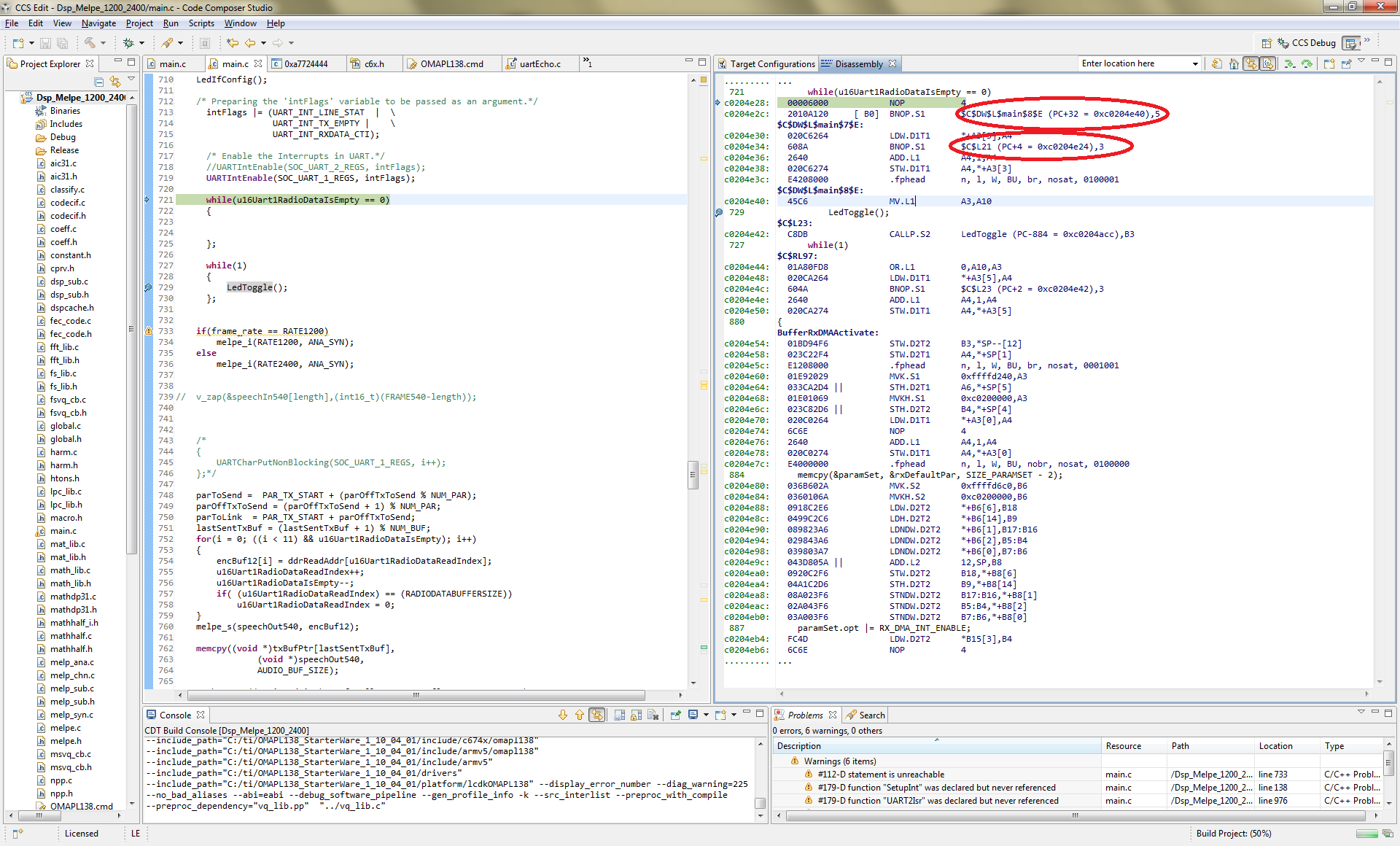Click the Collapse All icon in Project Explorer

coord(99,82)
